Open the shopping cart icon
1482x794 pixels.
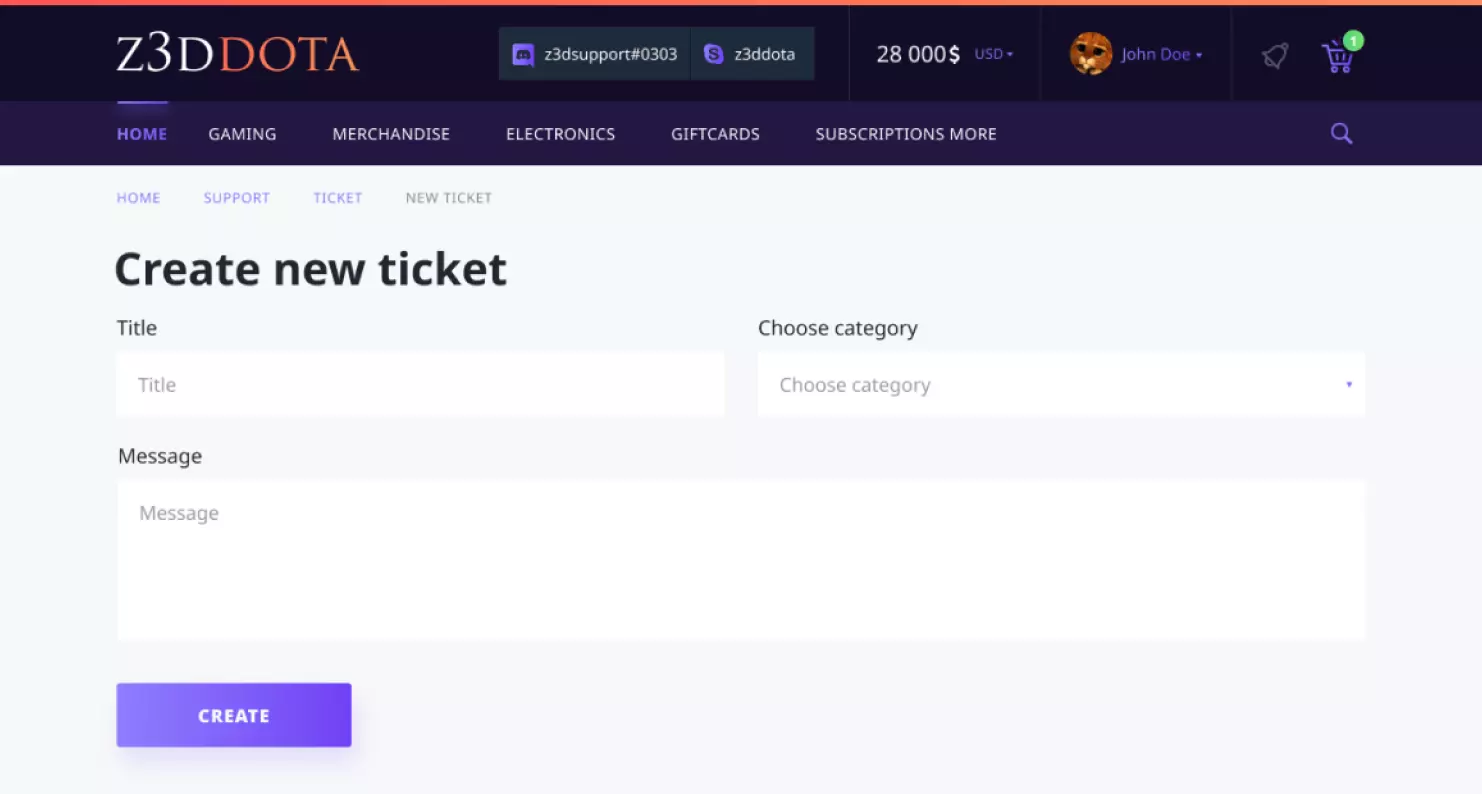tap(1337, 57)
